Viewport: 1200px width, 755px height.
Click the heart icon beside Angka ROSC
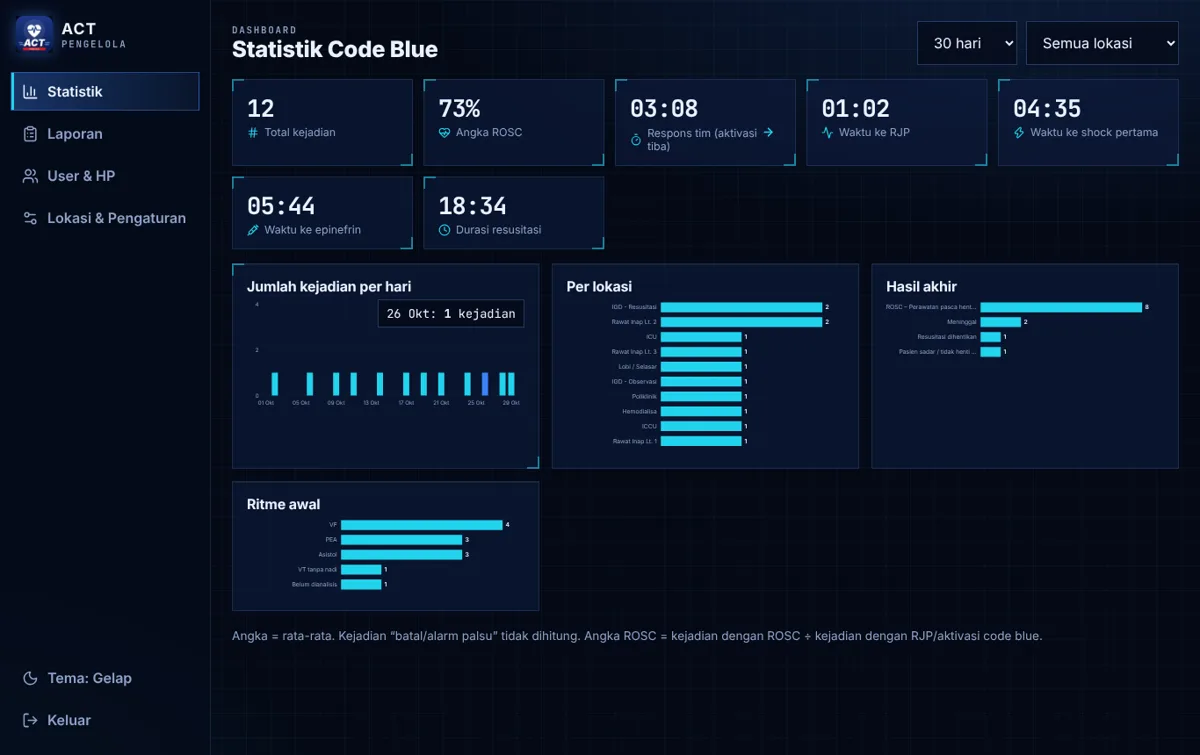pyautogui.click(x=444, y=132)
